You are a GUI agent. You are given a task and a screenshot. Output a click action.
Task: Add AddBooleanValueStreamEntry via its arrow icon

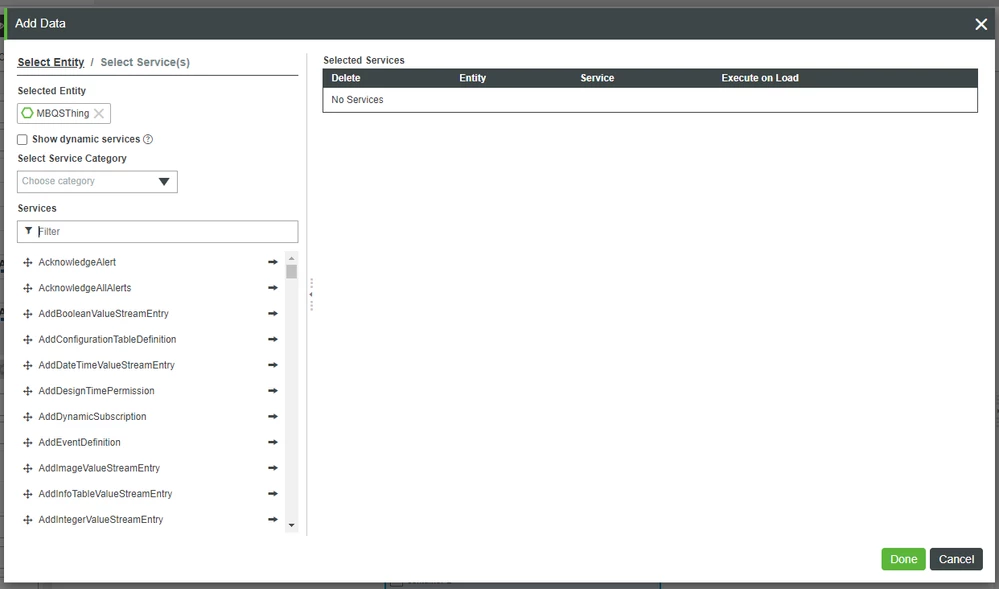(271, 313)
